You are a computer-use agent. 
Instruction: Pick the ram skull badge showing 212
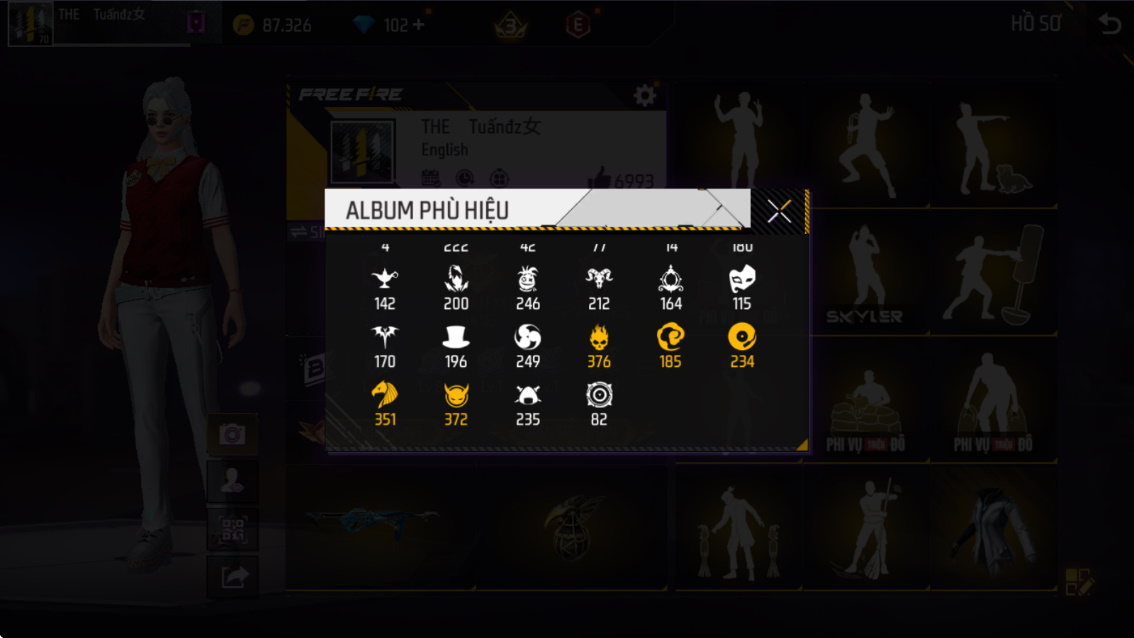[599, 287]
